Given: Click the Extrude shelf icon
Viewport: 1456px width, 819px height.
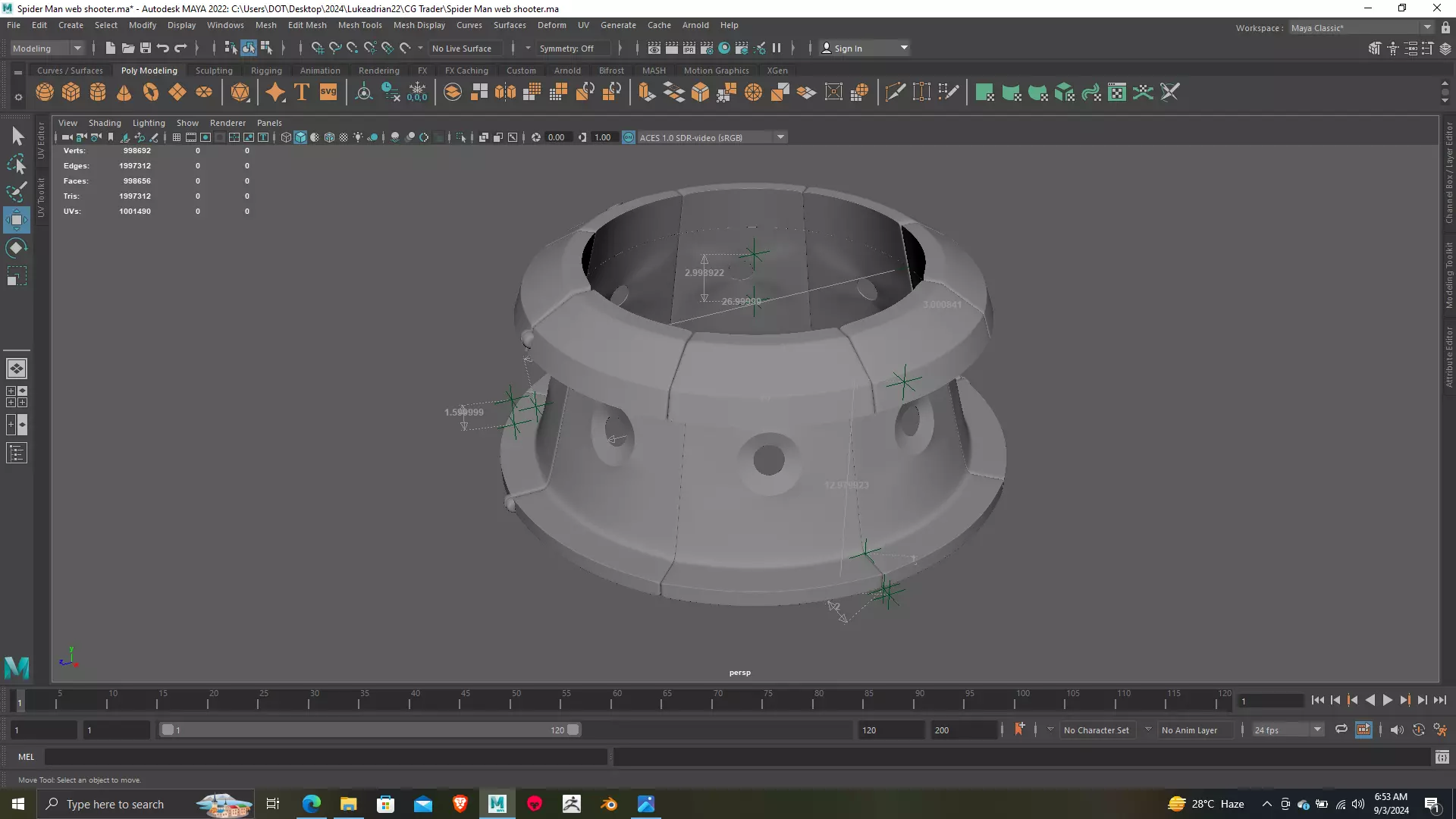Looking at the screenshot, I should pyautogui.click(x=647, y=93).
